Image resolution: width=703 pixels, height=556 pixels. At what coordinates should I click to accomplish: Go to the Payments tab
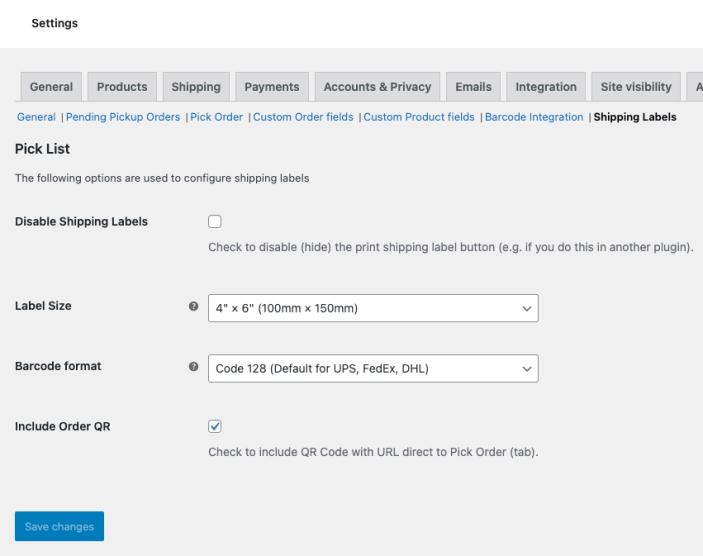point(272,87)
